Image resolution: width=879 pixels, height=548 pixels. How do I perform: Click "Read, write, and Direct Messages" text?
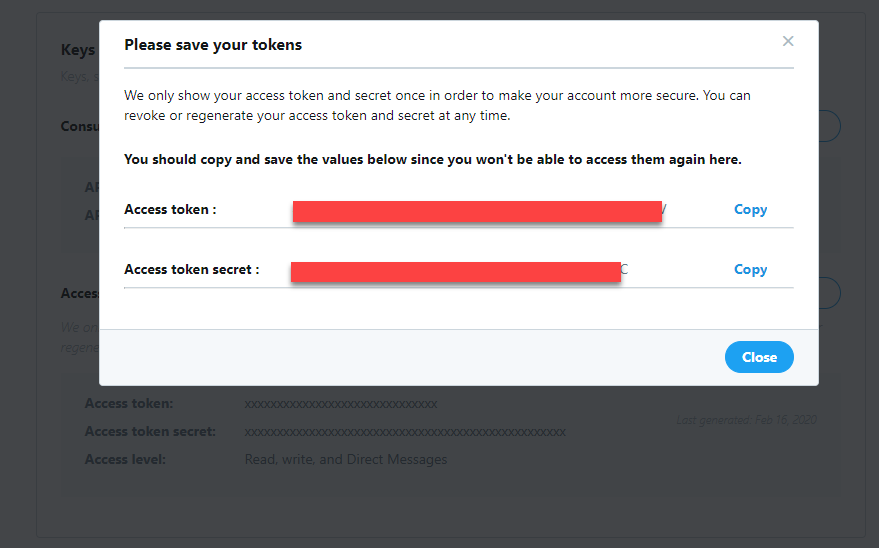click(x=346, y=460)
